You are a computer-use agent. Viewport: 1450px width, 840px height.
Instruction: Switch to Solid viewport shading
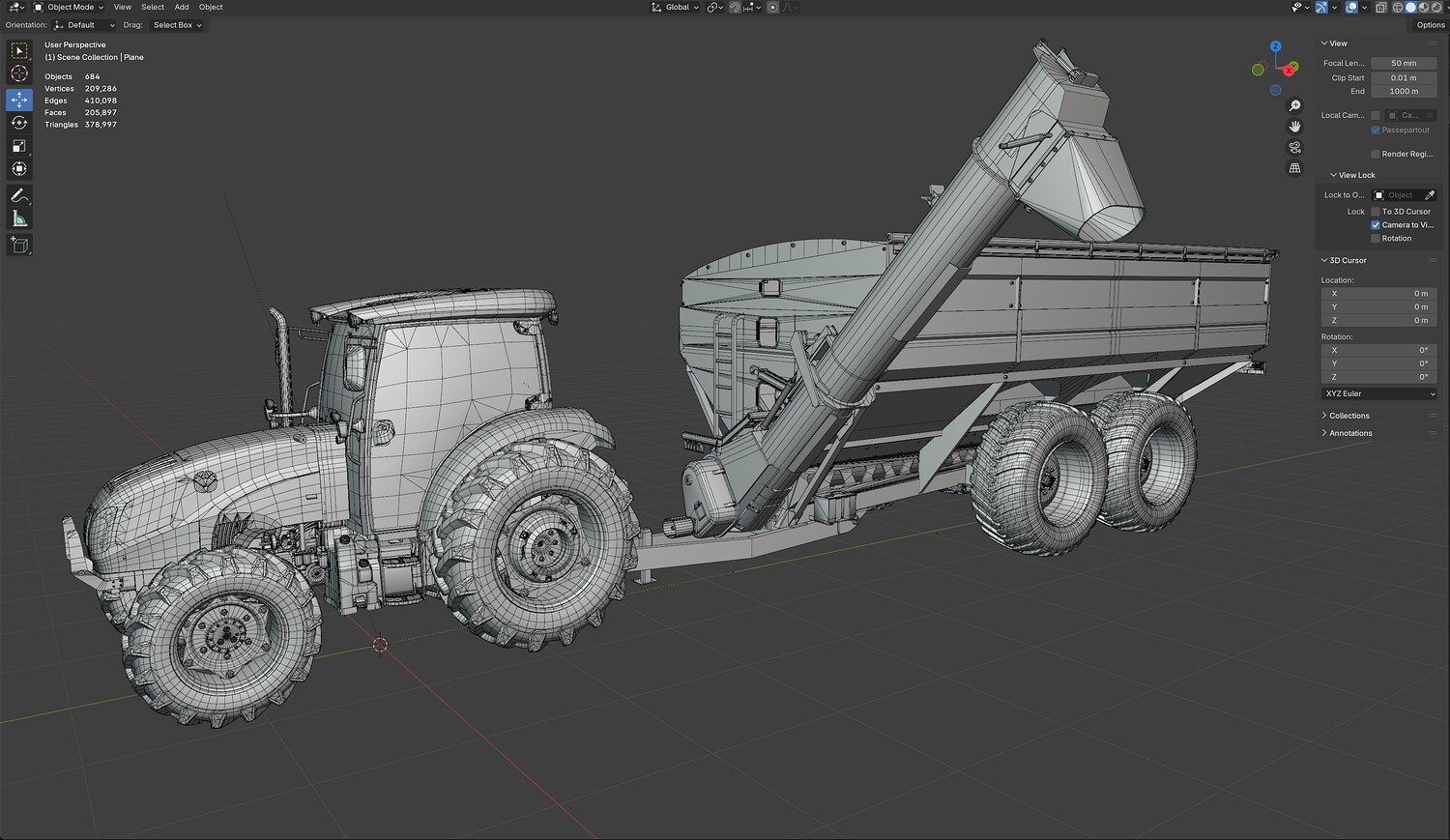pyautogui.click(x=1410, y=7)
